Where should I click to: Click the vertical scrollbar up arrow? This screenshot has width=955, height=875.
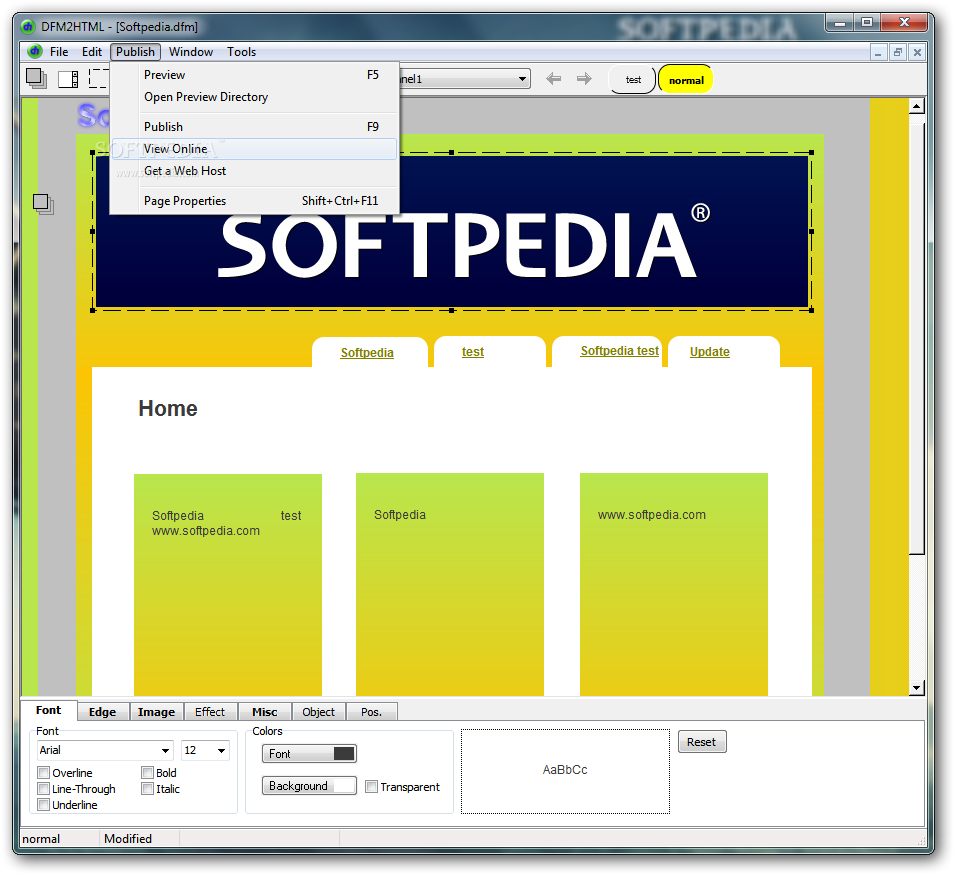tap(917, 106)
